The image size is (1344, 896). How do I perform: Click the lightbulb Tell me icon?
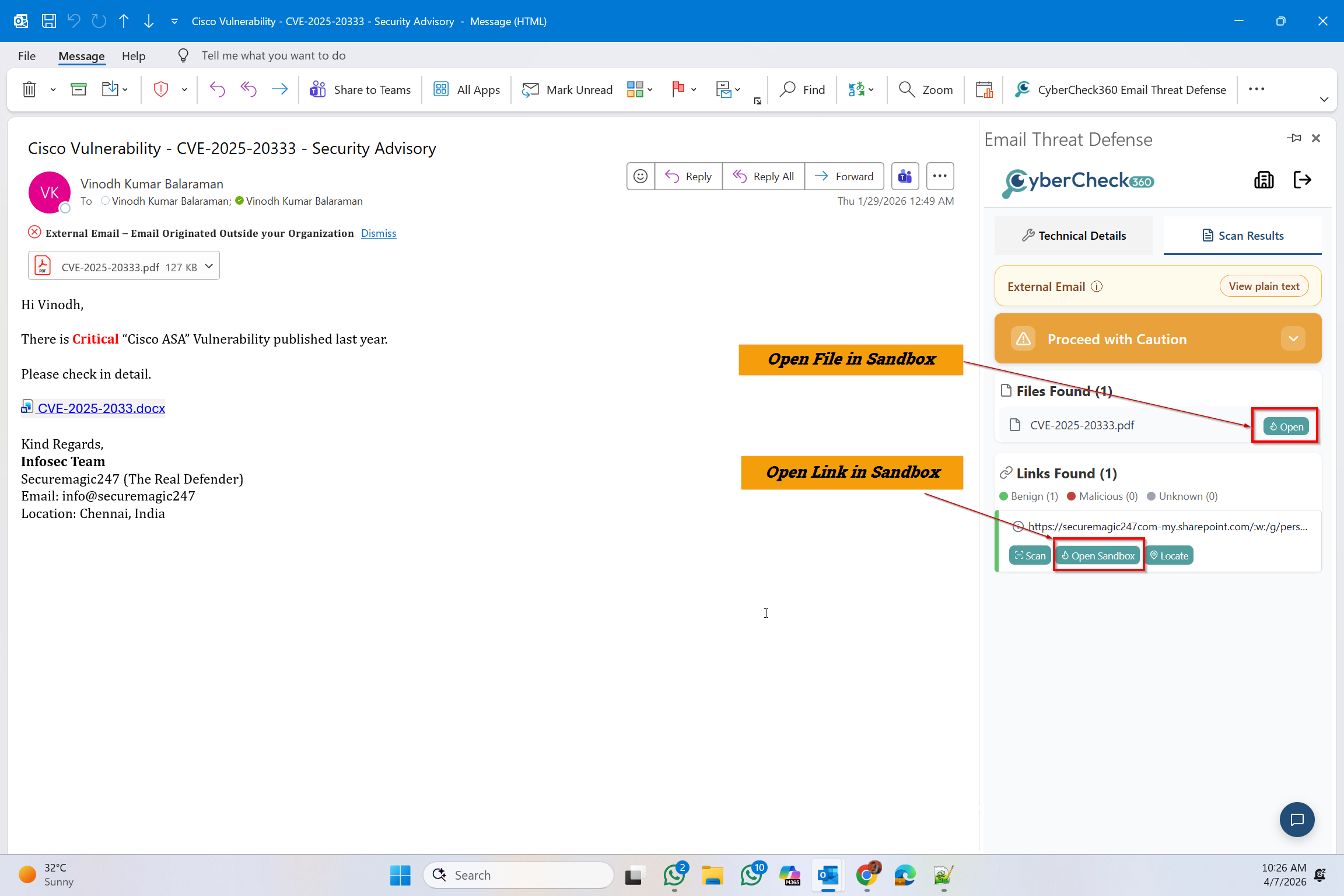(183, 55)
